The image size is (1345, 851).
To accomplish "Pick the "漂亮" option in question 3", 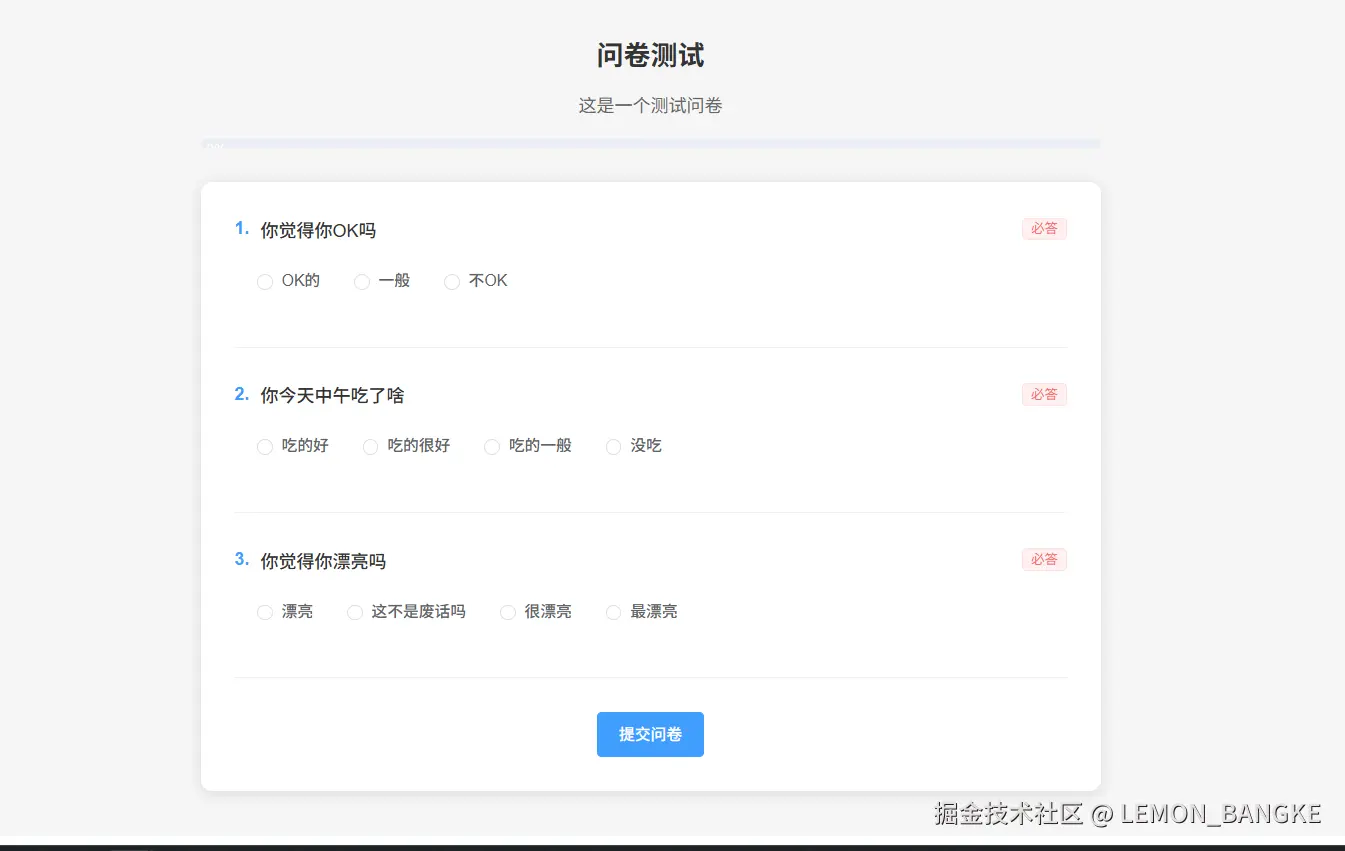I will click(265, 612).
